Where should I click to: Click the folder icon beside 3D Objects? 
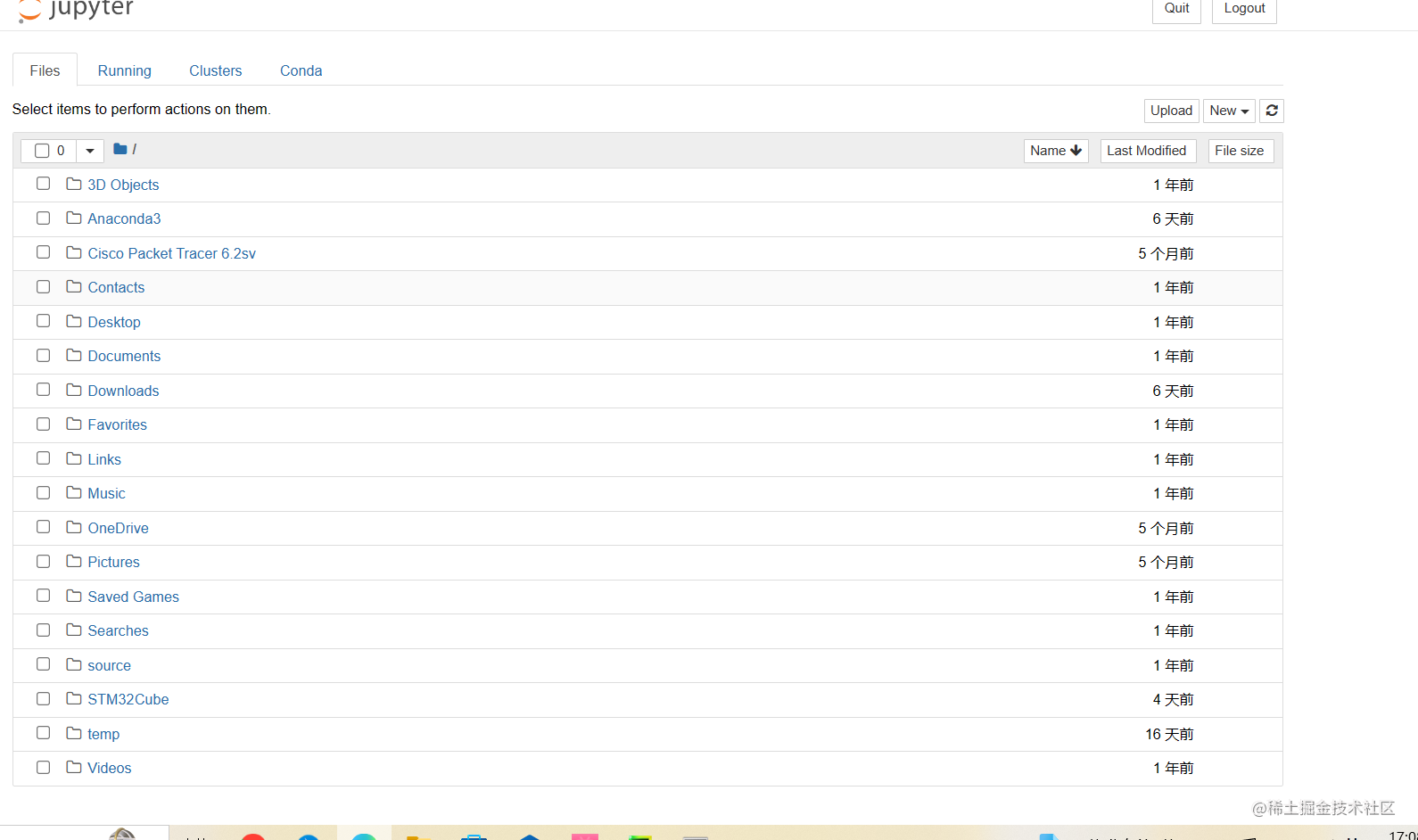74,184
